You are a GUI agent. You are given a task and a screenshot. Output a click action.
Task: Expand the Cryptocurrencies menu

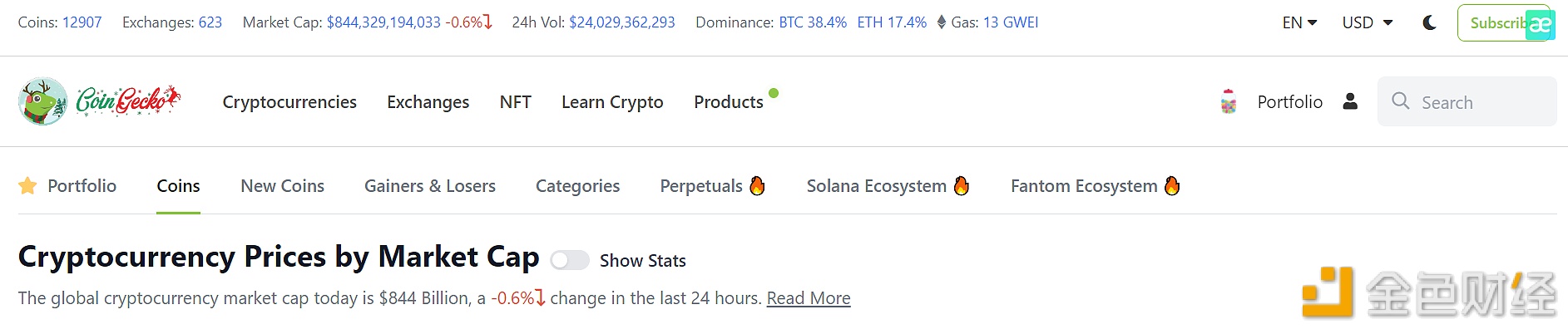[289, 101]
